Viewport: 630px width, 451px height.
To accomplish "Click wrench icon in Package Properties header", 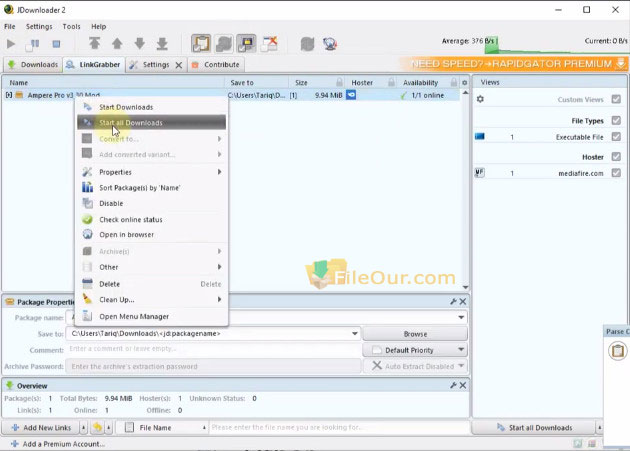I will point(453,301).
